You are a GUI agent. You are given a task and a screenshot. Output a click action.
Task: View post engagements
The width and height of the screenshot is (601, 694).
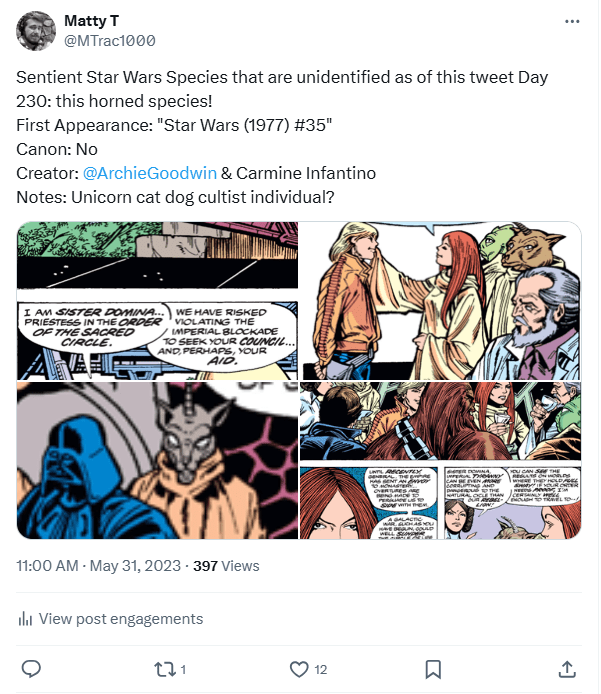(x=120, y=619)
